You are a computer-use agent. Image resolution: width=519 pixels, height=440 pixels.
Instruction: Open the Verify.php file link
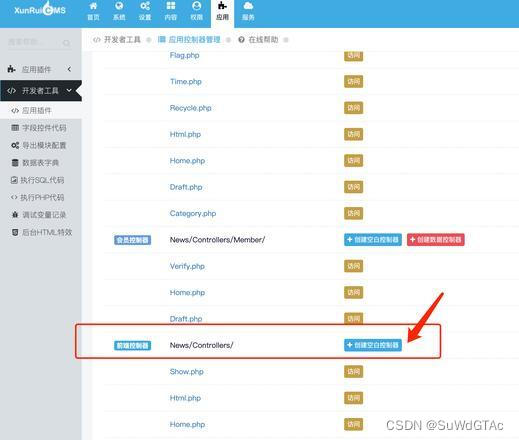(187, 266)
